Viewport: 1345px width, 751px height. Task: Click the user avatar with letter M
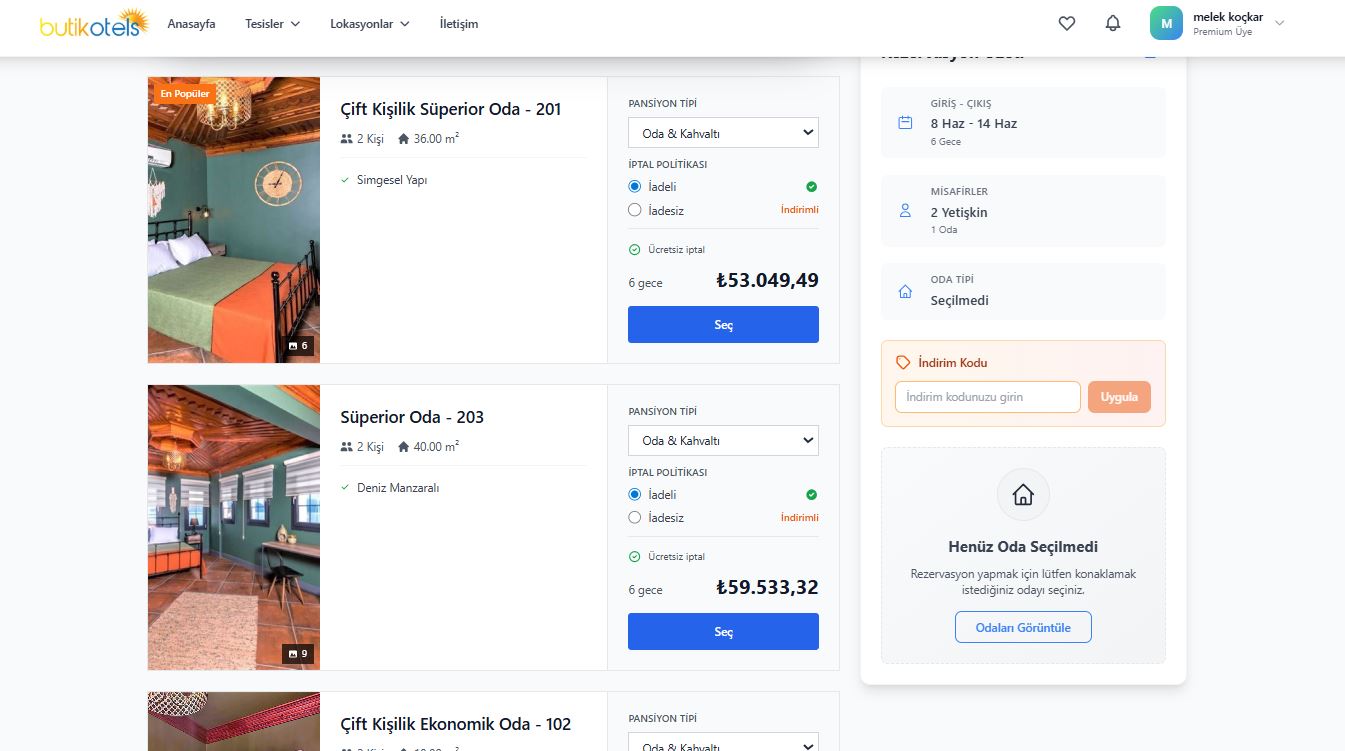pyautogui.click(x=1166, y=23)
